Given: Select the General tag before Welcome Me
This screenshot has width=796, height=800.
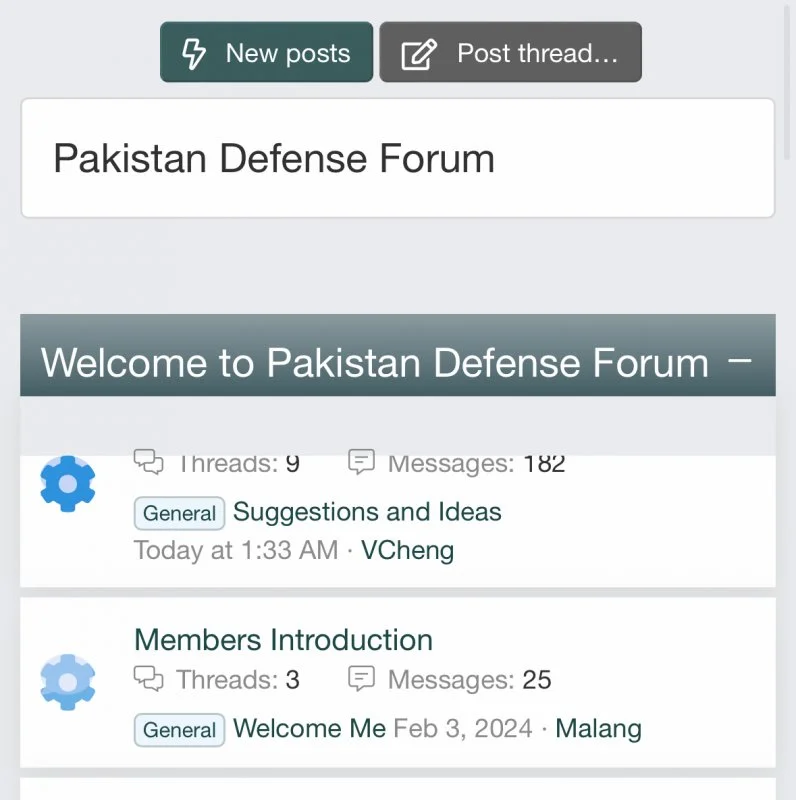Looking at the screenshot, I should point(179,730).
